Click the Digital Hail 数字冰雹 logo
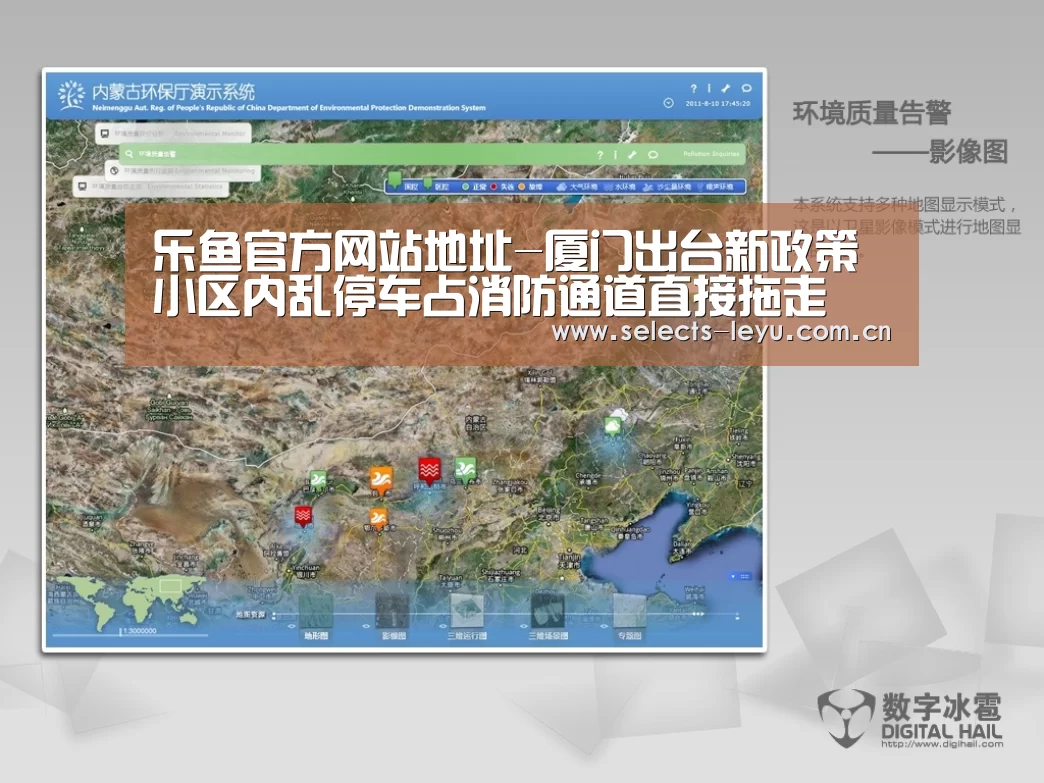Screen dimensions: 1044x783 [x=910, y=719]
